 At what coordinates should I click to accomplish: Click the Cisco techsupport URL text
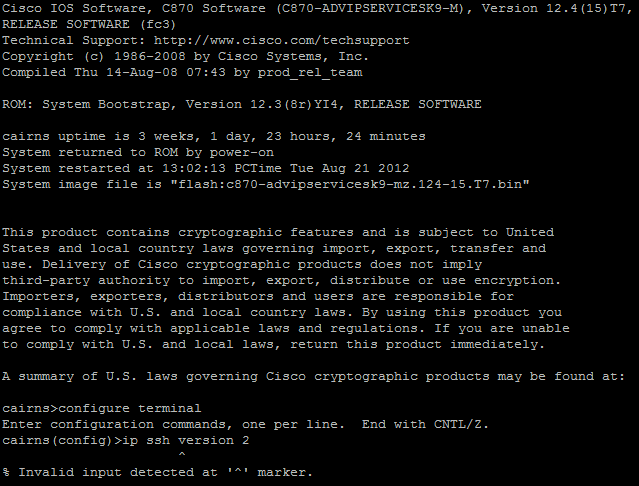click(x=282, y=40)
